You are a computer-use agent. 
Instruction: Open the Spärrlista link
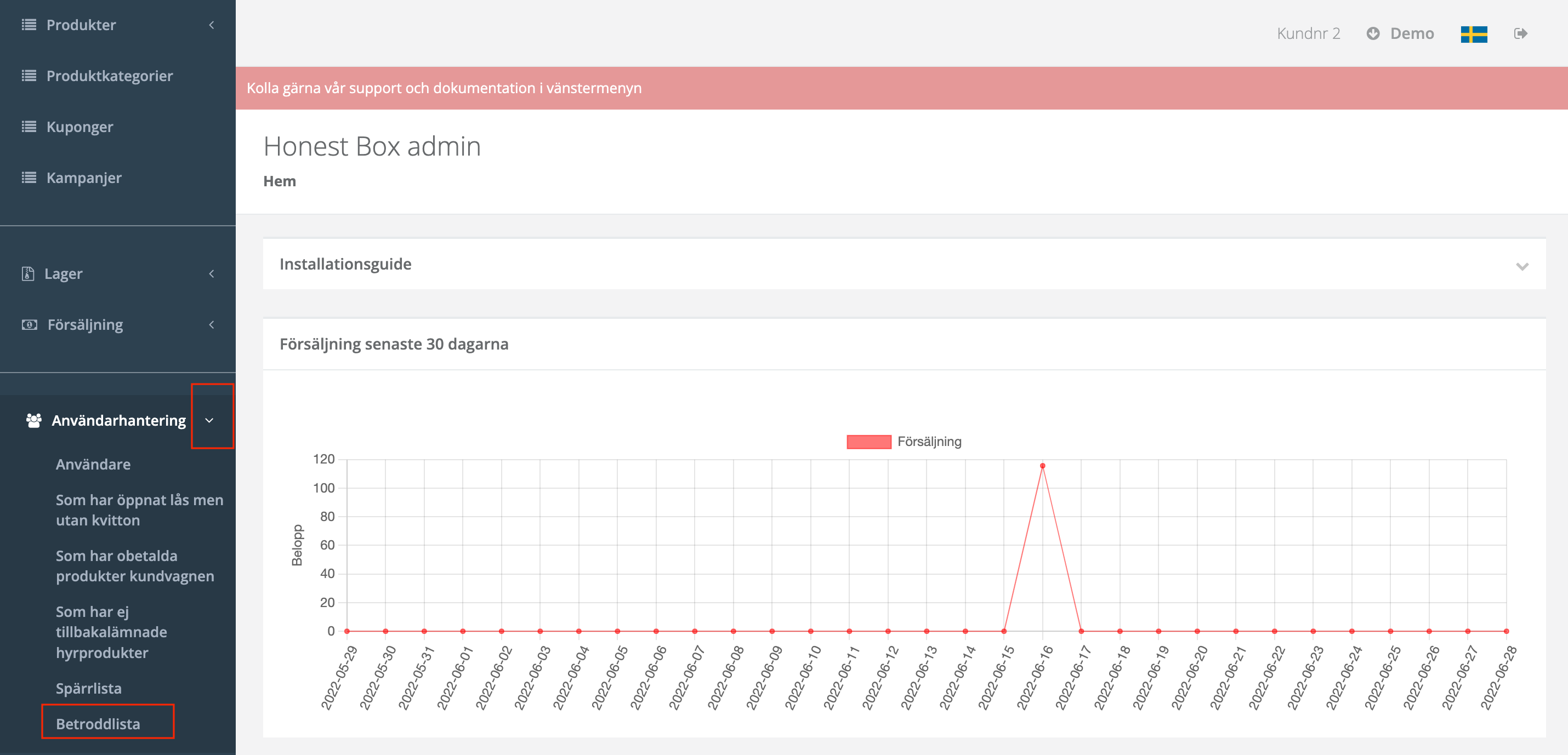(89, 688)
